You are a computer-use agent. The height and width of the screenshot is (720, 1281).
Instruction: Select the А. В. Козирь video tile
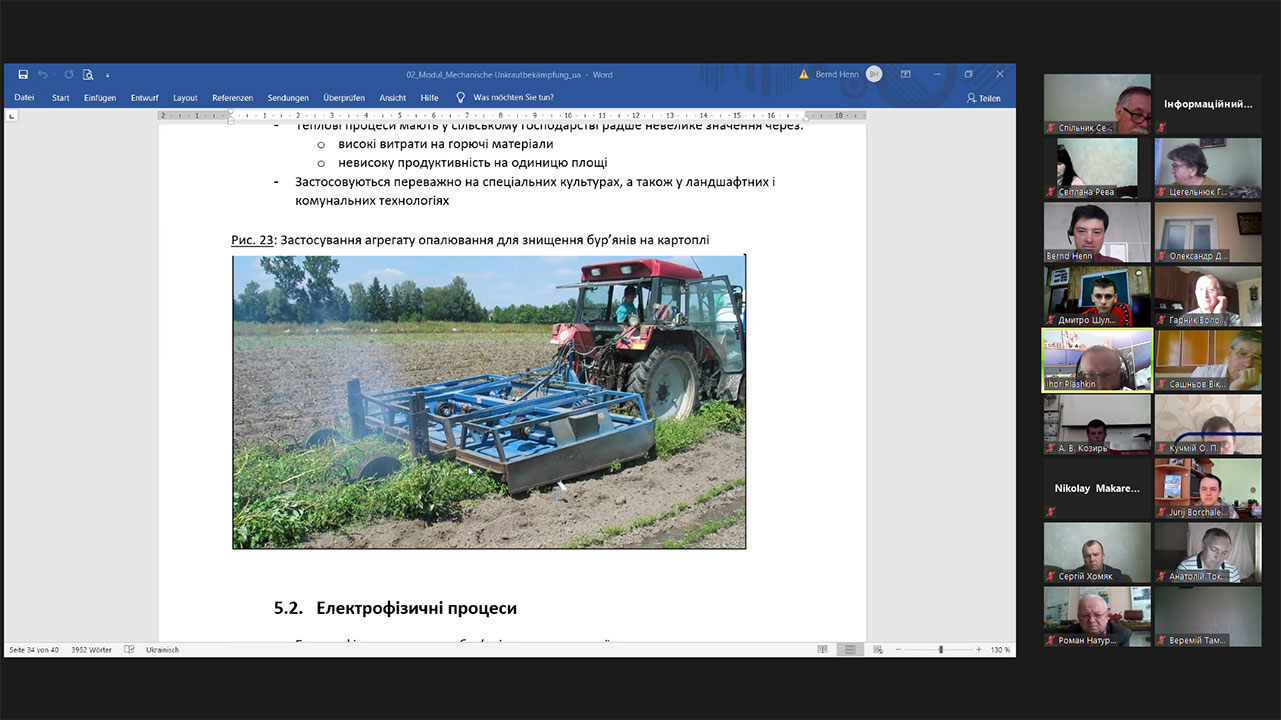click(x=1097, y=424)
